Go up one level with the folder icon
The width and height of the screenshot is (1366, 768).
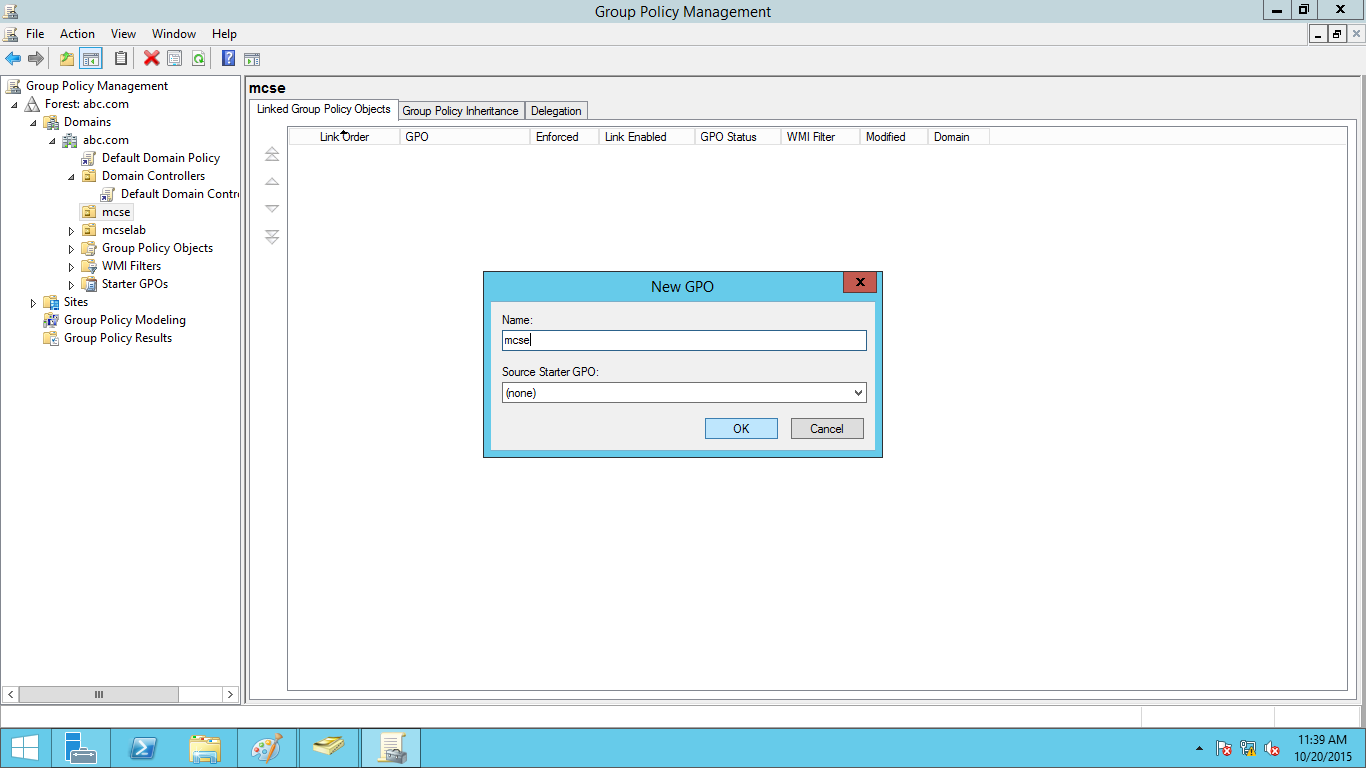point(66,59)
